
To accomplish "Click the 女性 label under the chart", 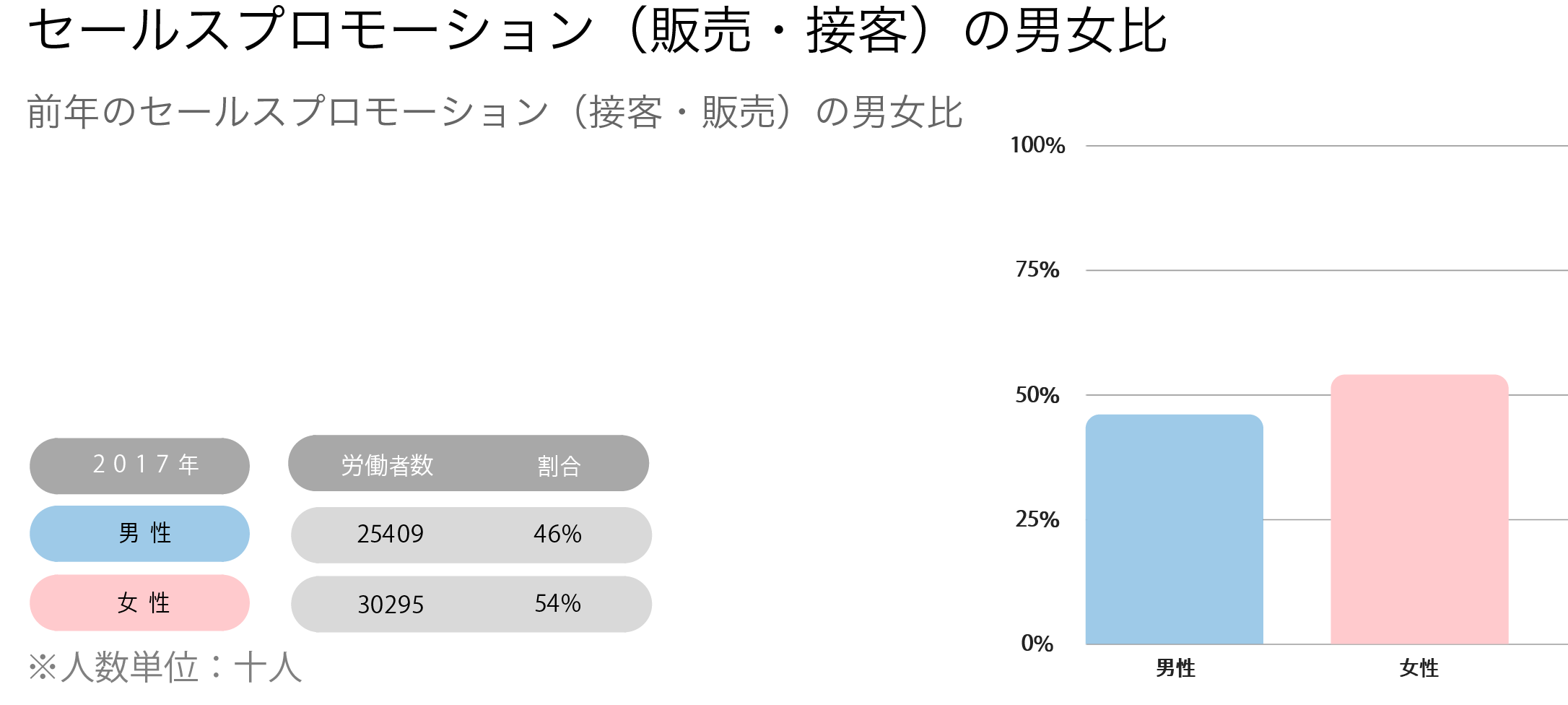I will click(1419, 668).
